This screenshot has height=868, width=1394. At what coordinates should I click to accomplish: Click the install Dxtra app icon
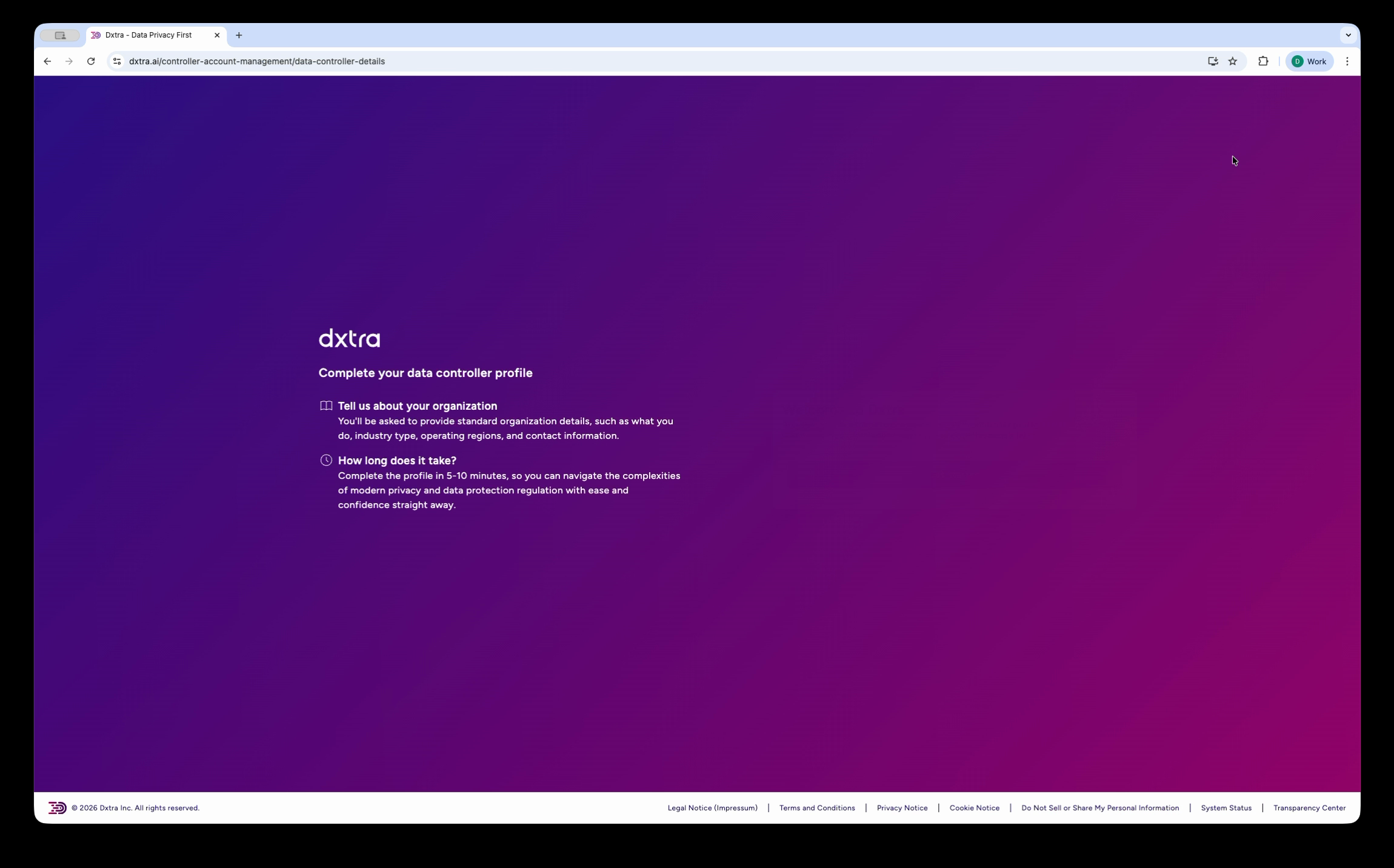[1212, 61]
